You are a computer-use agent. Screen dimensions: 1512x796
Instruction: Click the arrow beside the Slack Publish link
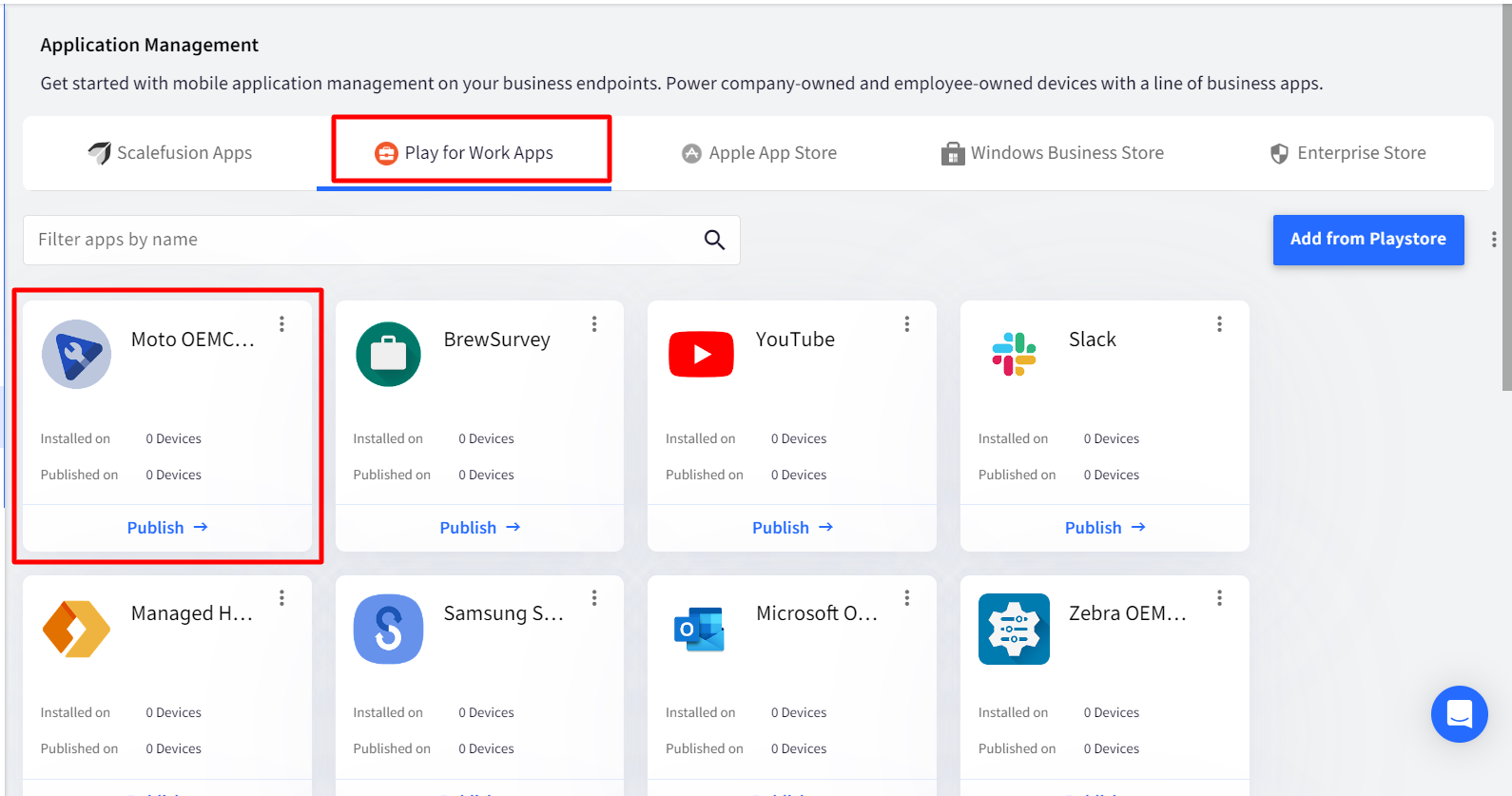tap(1138, 527)
